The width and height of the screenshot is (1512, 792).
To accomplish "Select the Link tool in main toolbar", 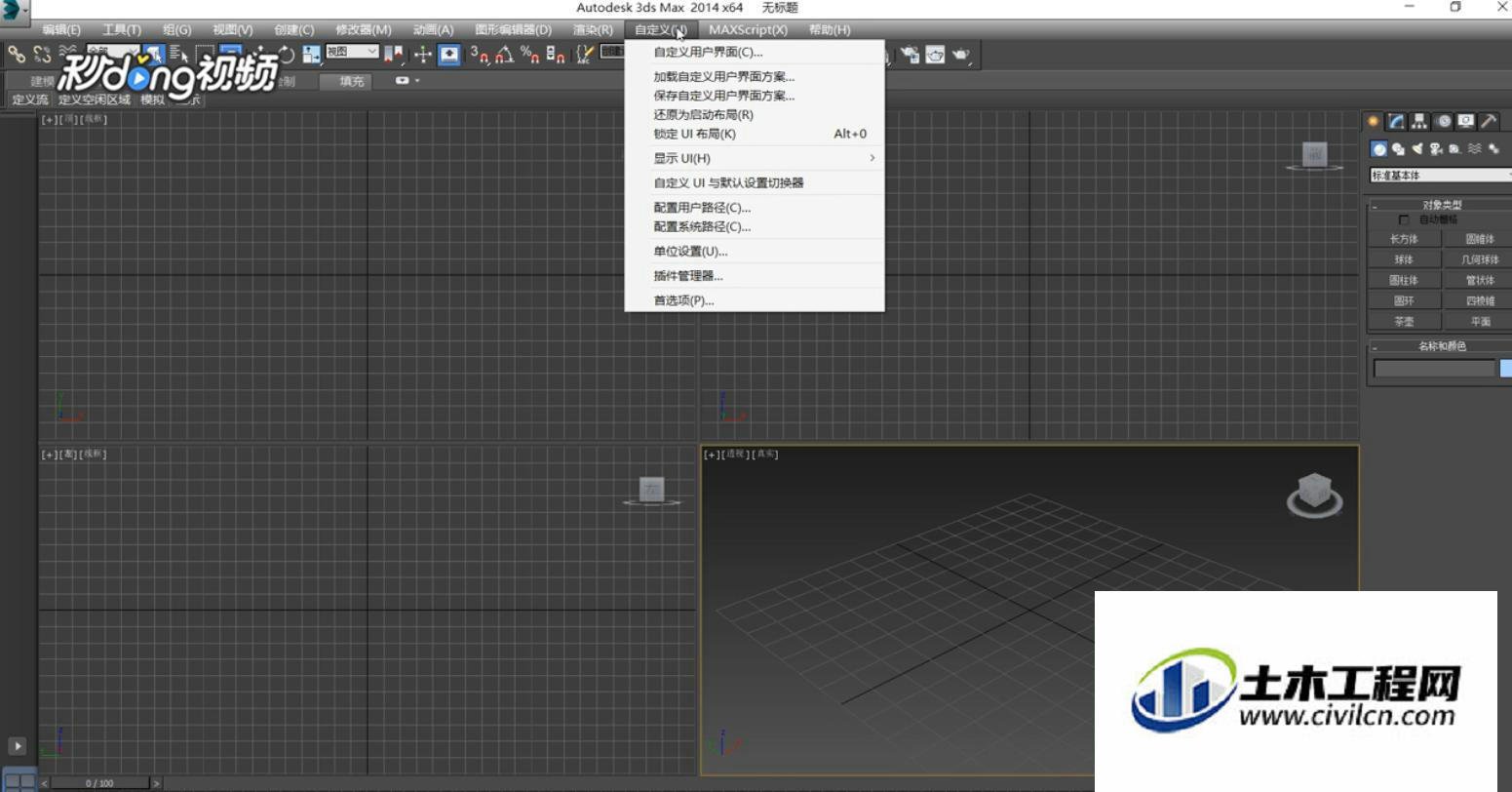I will pyautogui.click(x=17, y=55).
